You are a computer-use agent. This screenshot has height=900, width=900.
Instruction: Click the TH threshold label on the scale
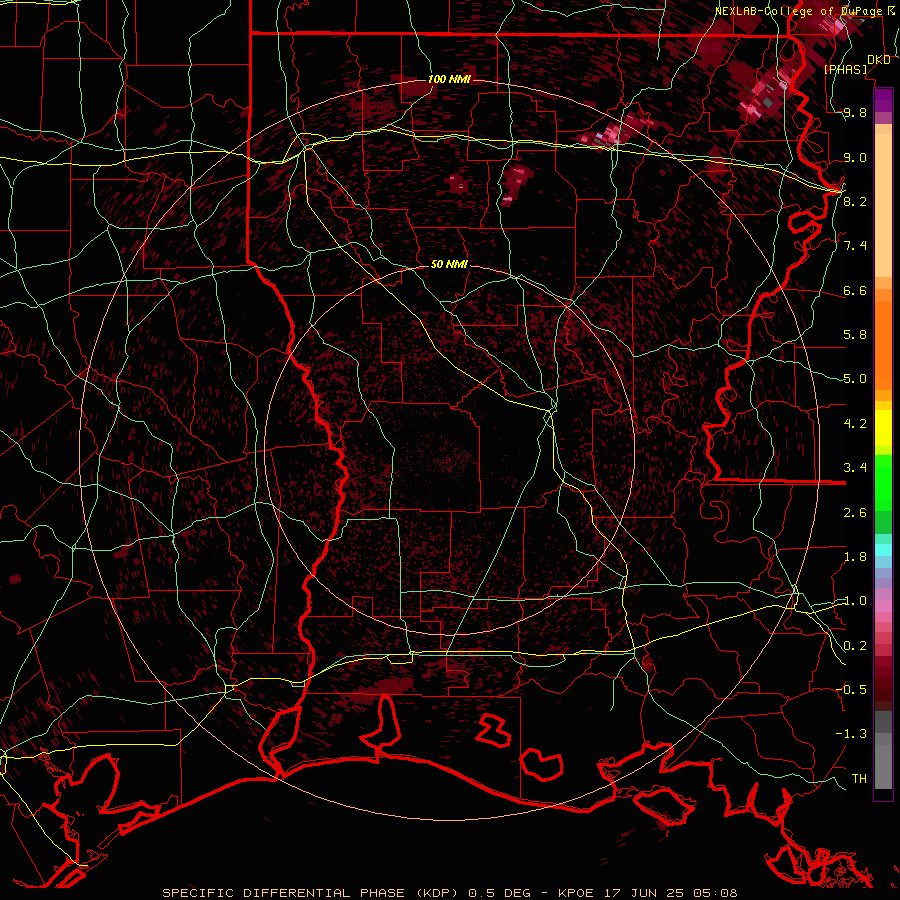pyautogui.click(x=859, y=779)
